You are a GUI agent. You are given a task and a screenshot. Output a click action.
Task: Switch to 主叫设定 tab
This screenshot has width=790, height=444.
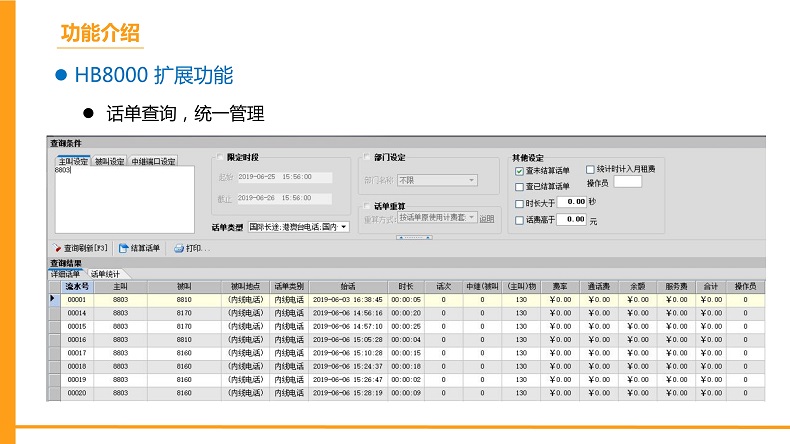click(x=73, y=161)
